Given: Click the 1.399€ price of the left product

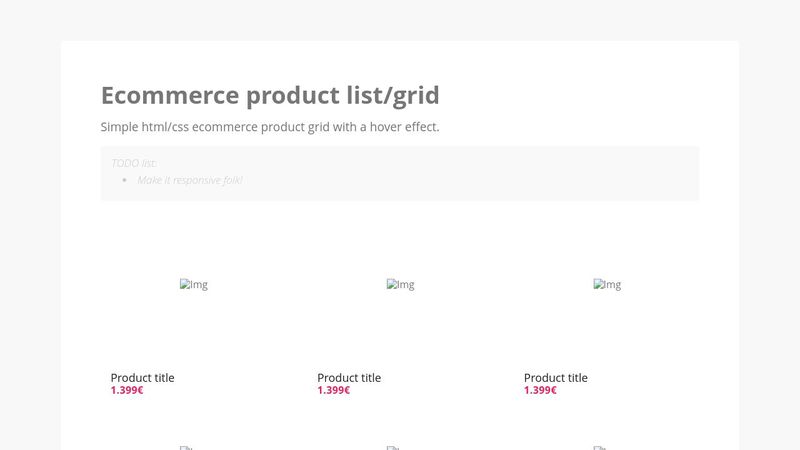Looking at the screenshot, I should 127,390.
